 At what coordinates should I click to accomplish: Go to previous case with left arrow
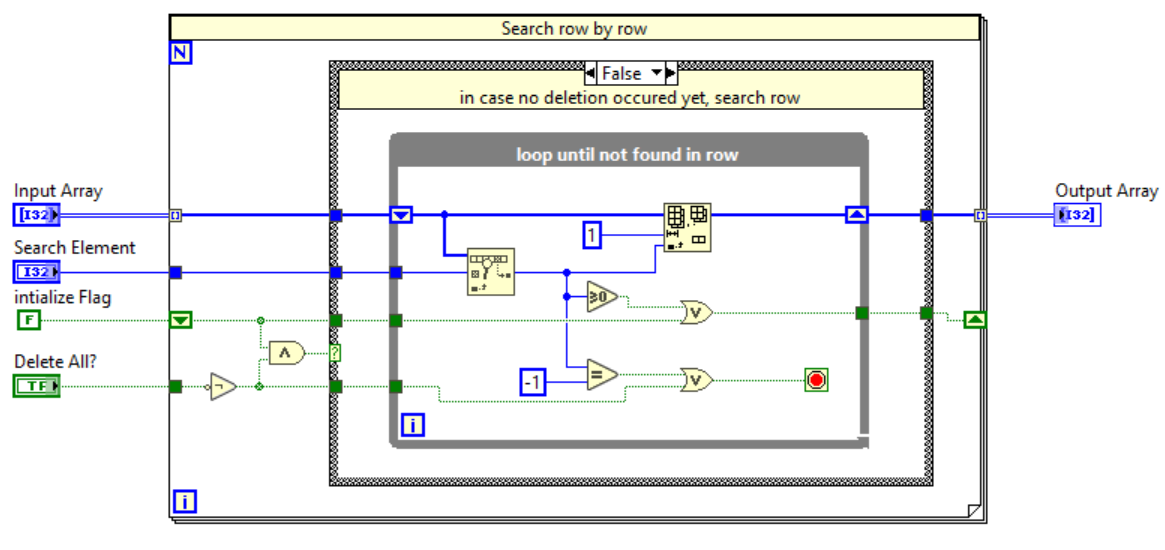tap(591, 73)
